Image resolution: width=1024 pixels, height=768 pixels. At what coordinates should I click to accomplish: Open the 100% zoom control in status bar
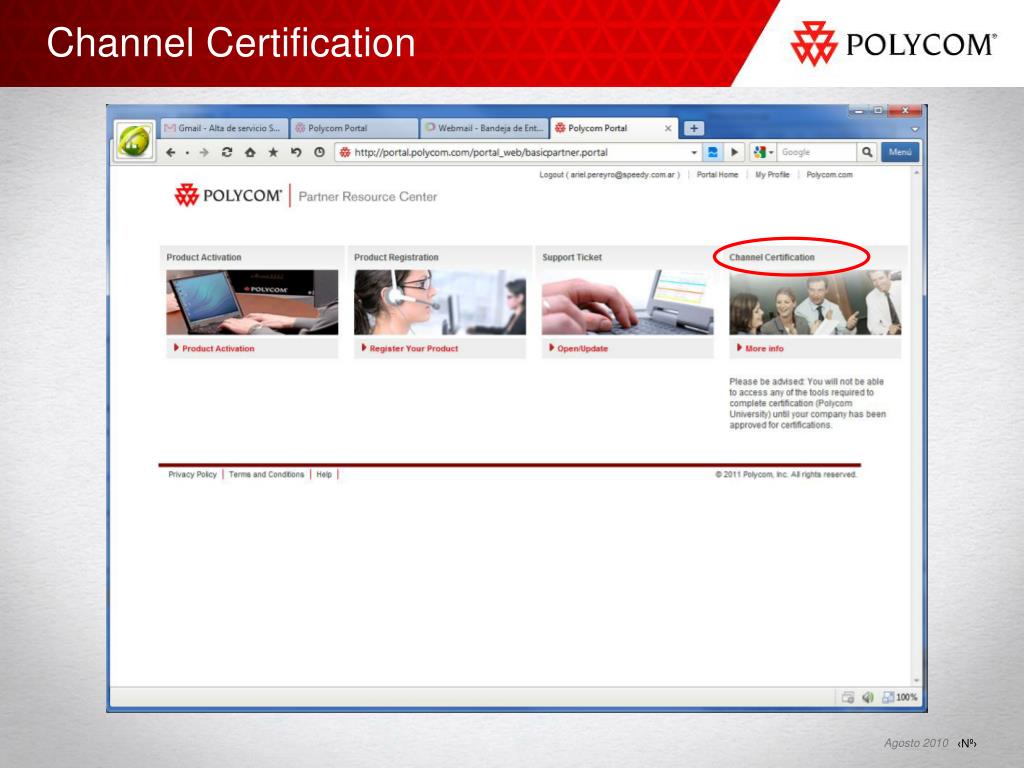click(x=899, y=697)
